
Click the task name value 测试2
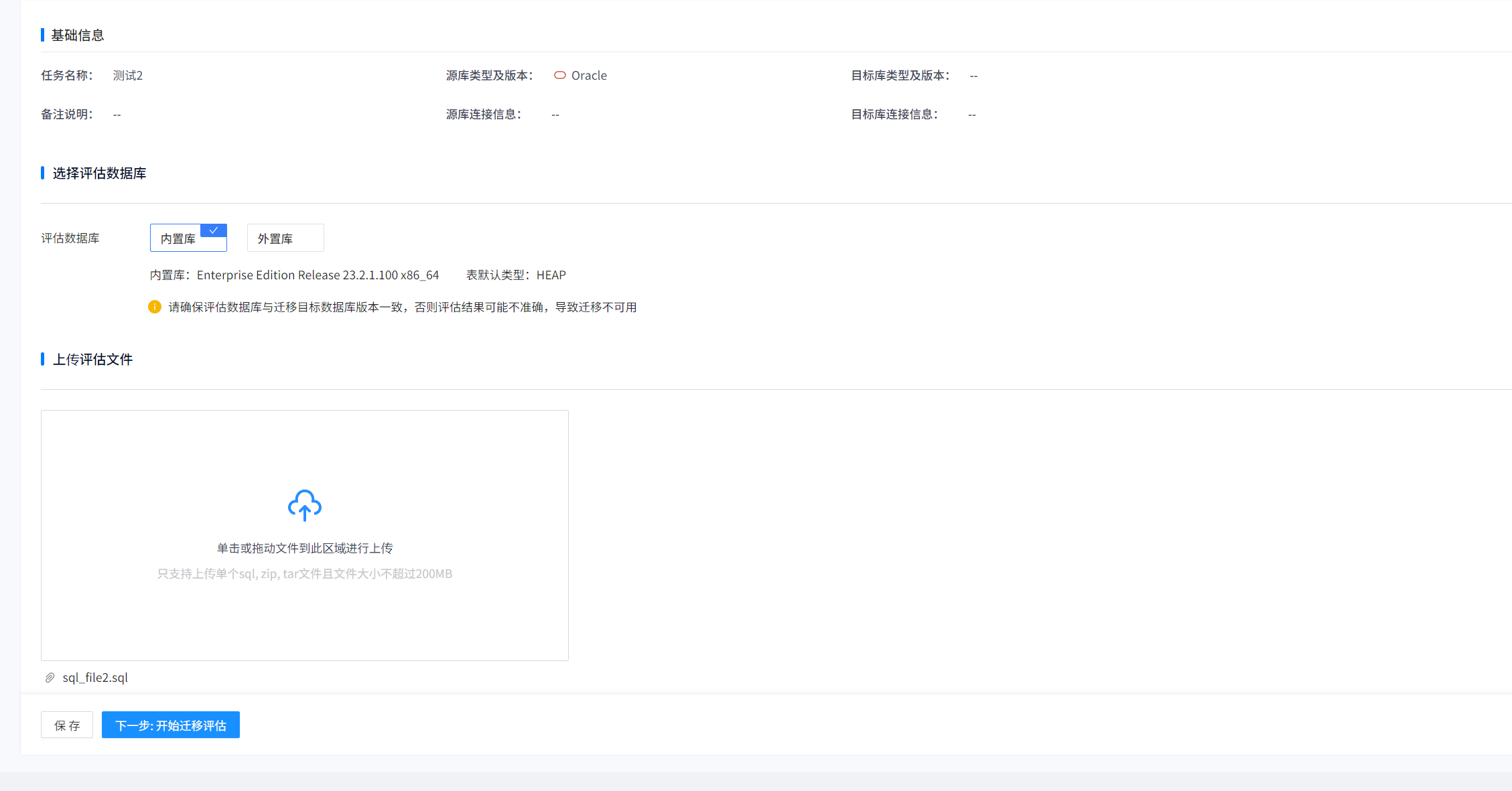[127, 76]
